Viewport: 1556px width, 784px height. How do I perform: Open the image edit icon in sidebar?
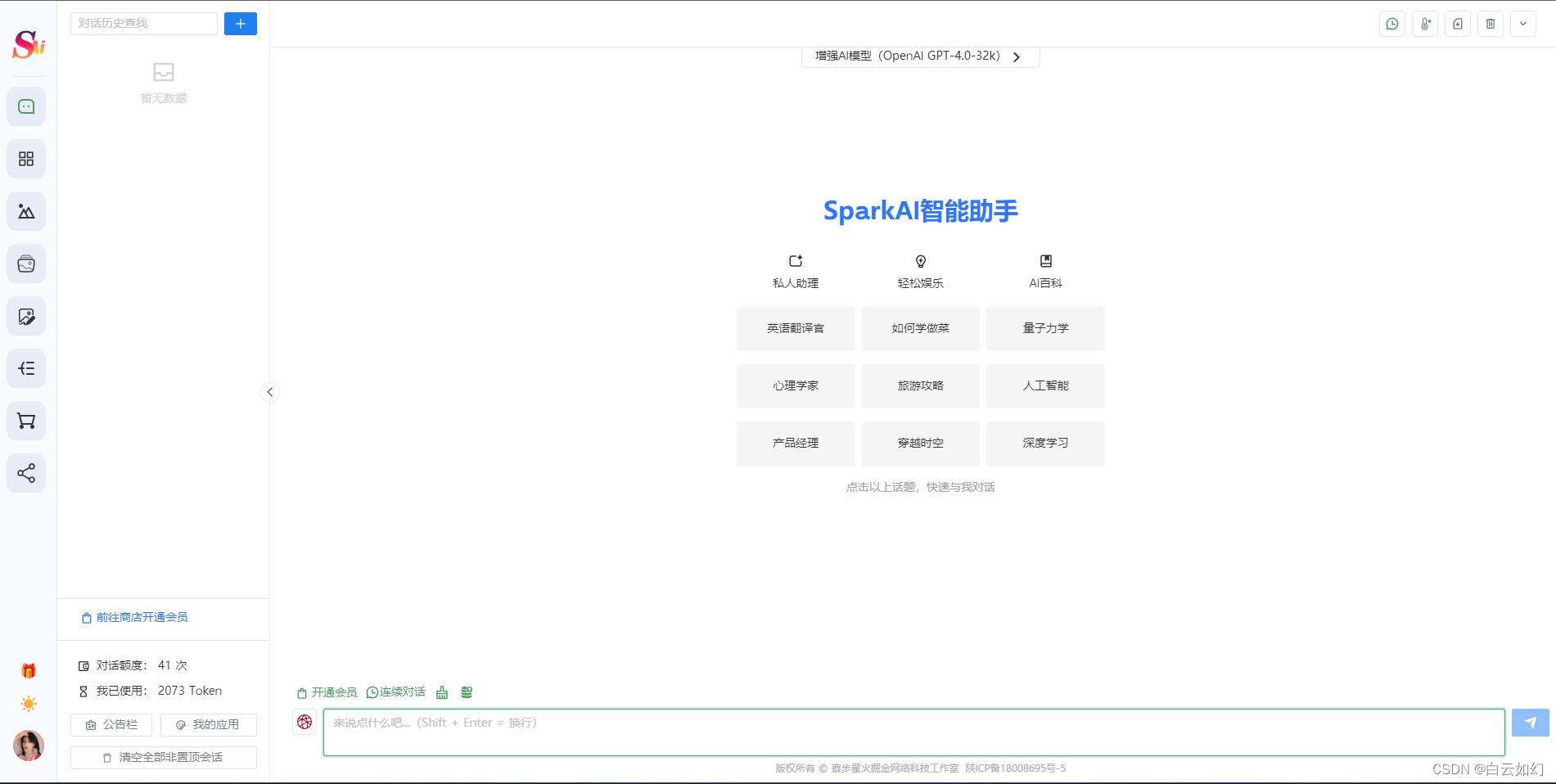(26, 316)
